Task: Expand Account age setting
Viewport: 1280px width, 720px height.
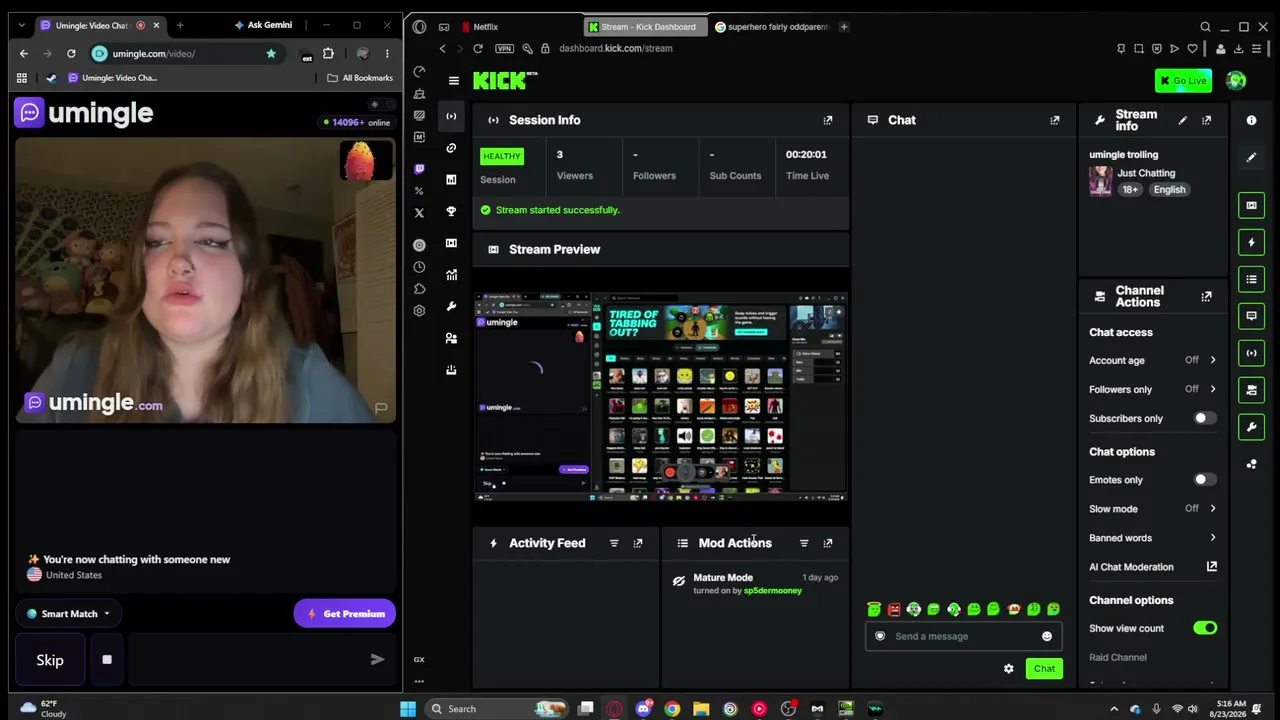Action: pos(1213,360)
